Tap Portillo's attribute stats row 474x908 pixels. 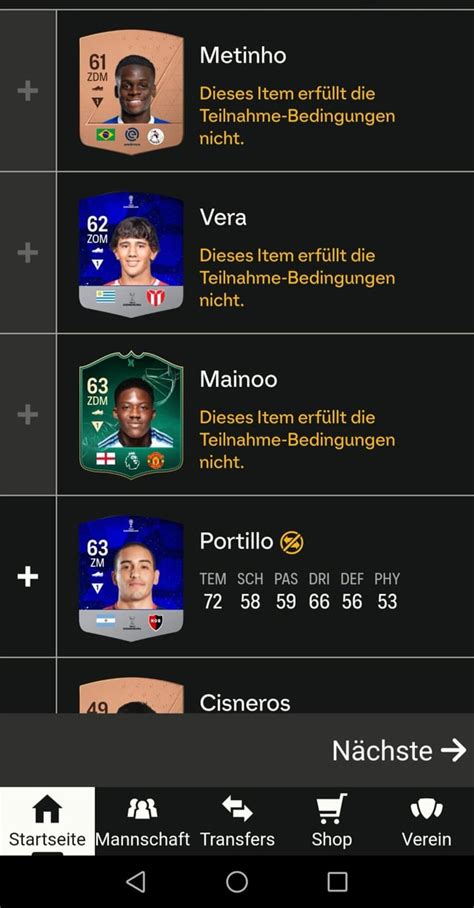[x=300, y=591]
